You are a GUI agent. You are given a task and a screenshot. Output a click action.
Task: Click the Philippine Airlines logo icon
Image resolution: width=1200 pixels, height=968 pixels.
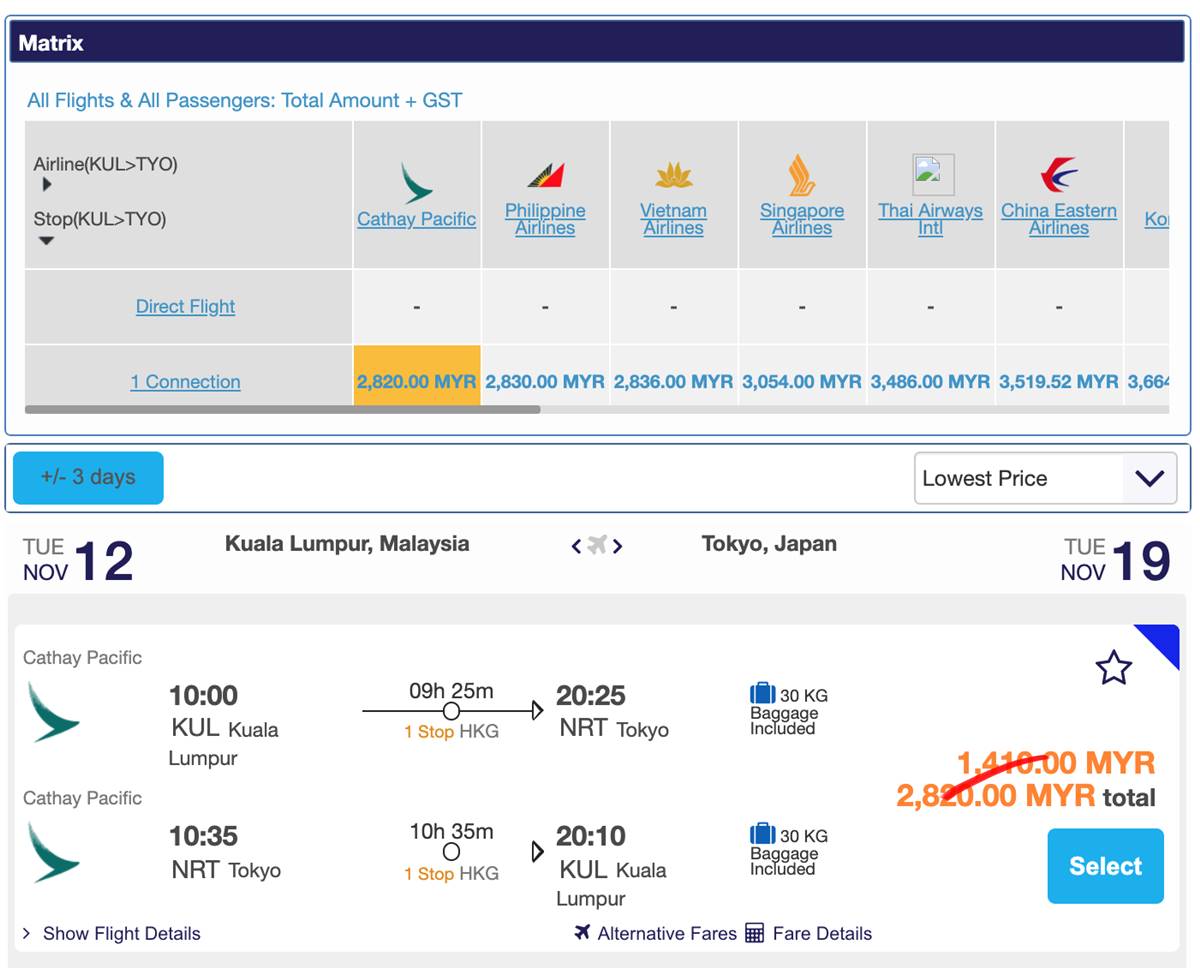[546, 176]
